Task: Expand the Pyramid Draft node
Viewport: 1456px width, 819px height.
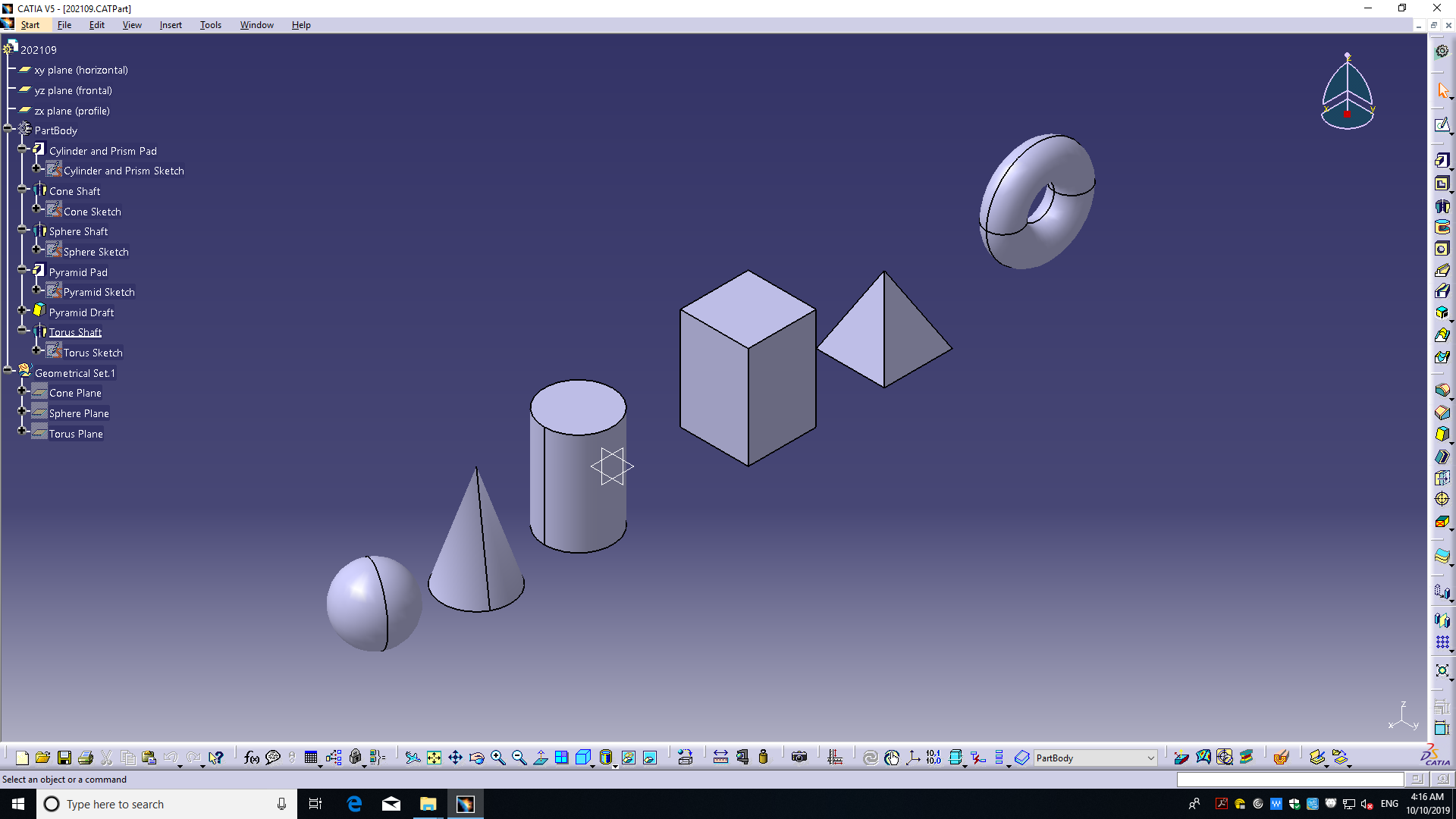Action: point(23,310)
